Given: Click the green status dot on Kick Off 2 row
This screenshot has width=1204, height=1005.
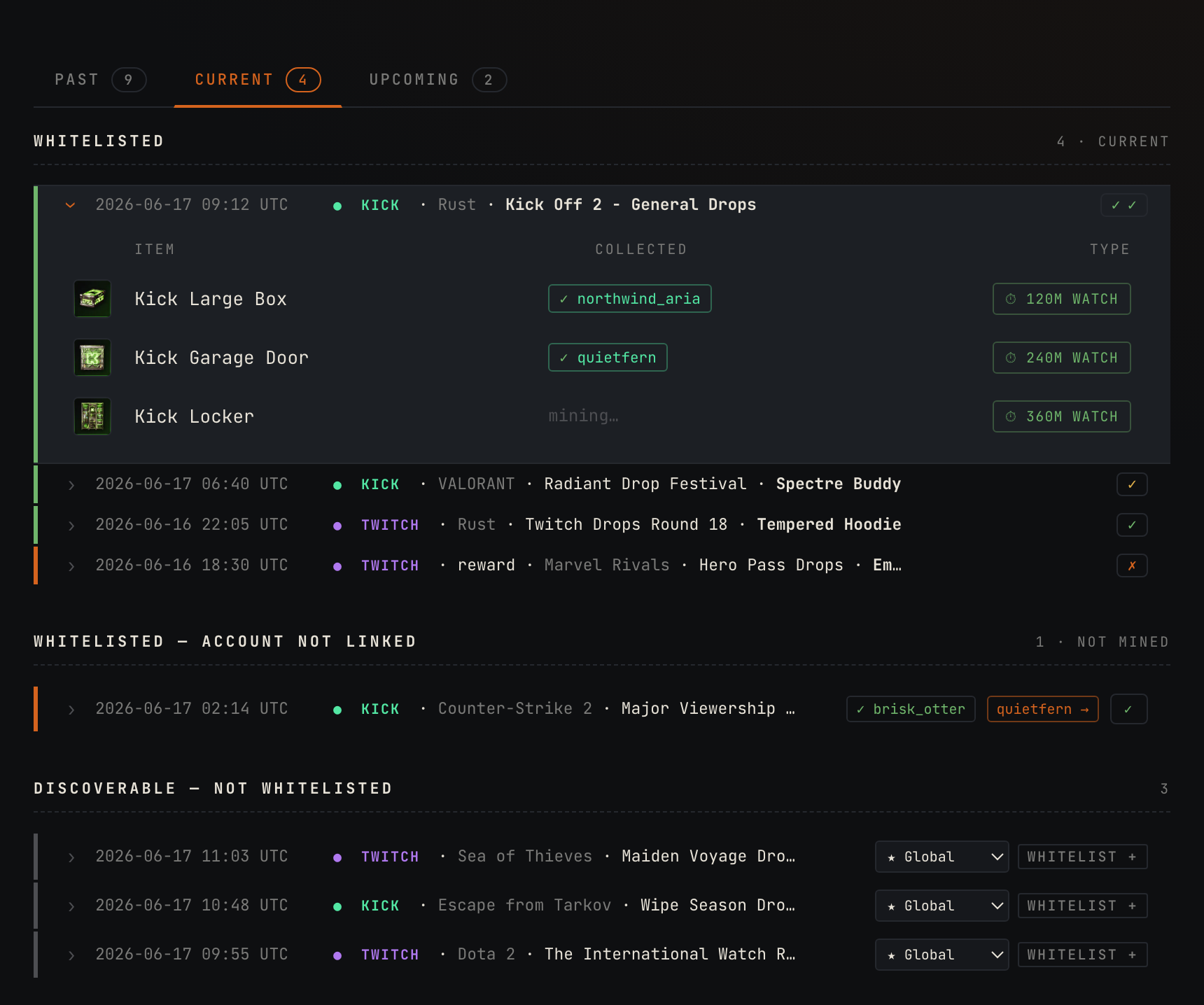Looking at the screenshot, I should (x=337, y=206).
